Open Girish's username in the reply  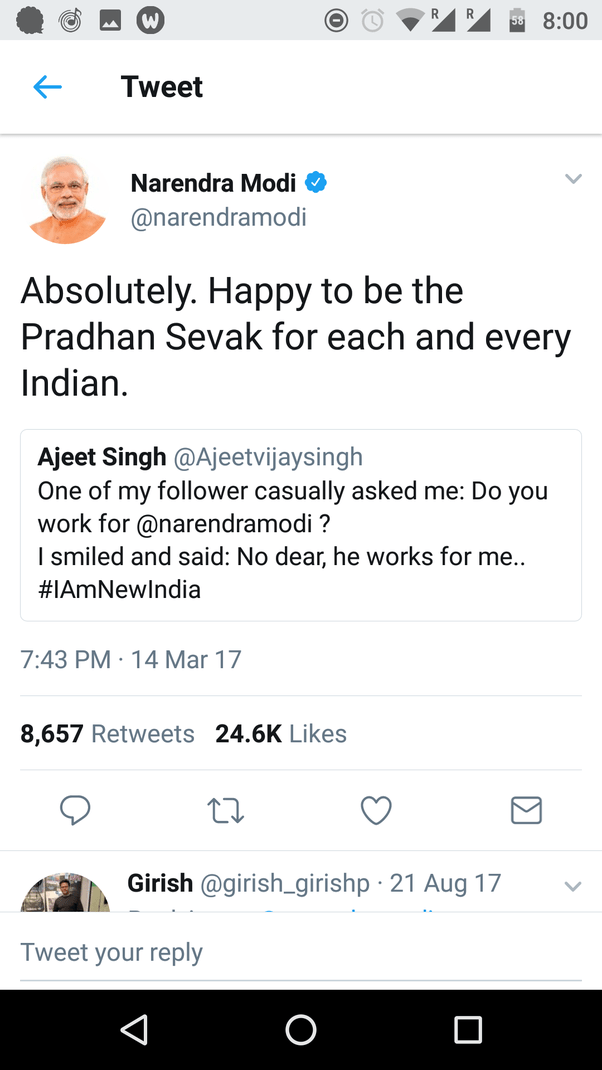[x=160, y=884]
